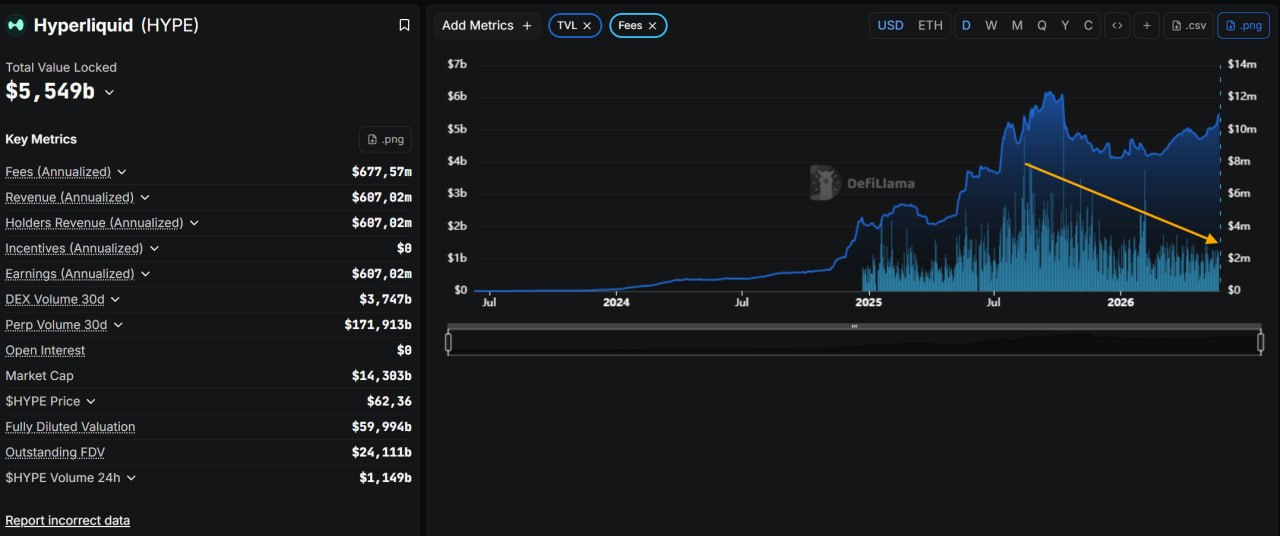Image resolution: width=1280 pixels, height=536 pixels.
Task: Expand Incentives (Annualized) details
Action: tap(154, 248)
